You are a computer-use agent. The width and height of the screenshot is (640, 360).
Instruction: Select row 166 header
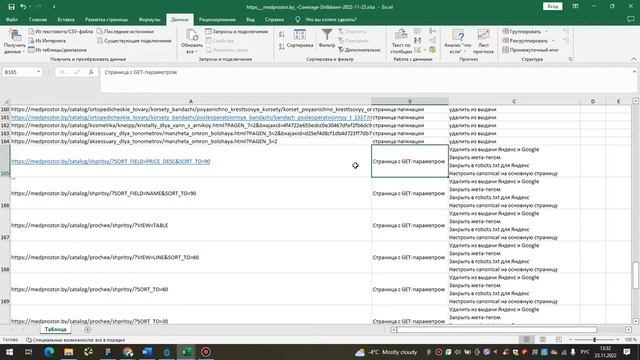click(5, 193)
